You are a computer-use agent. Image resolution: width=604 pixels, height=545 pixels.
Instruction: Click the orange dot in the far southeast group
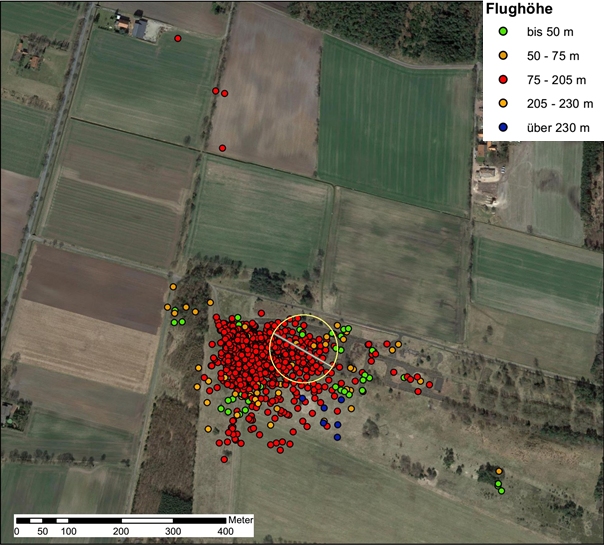coord(499,471)
